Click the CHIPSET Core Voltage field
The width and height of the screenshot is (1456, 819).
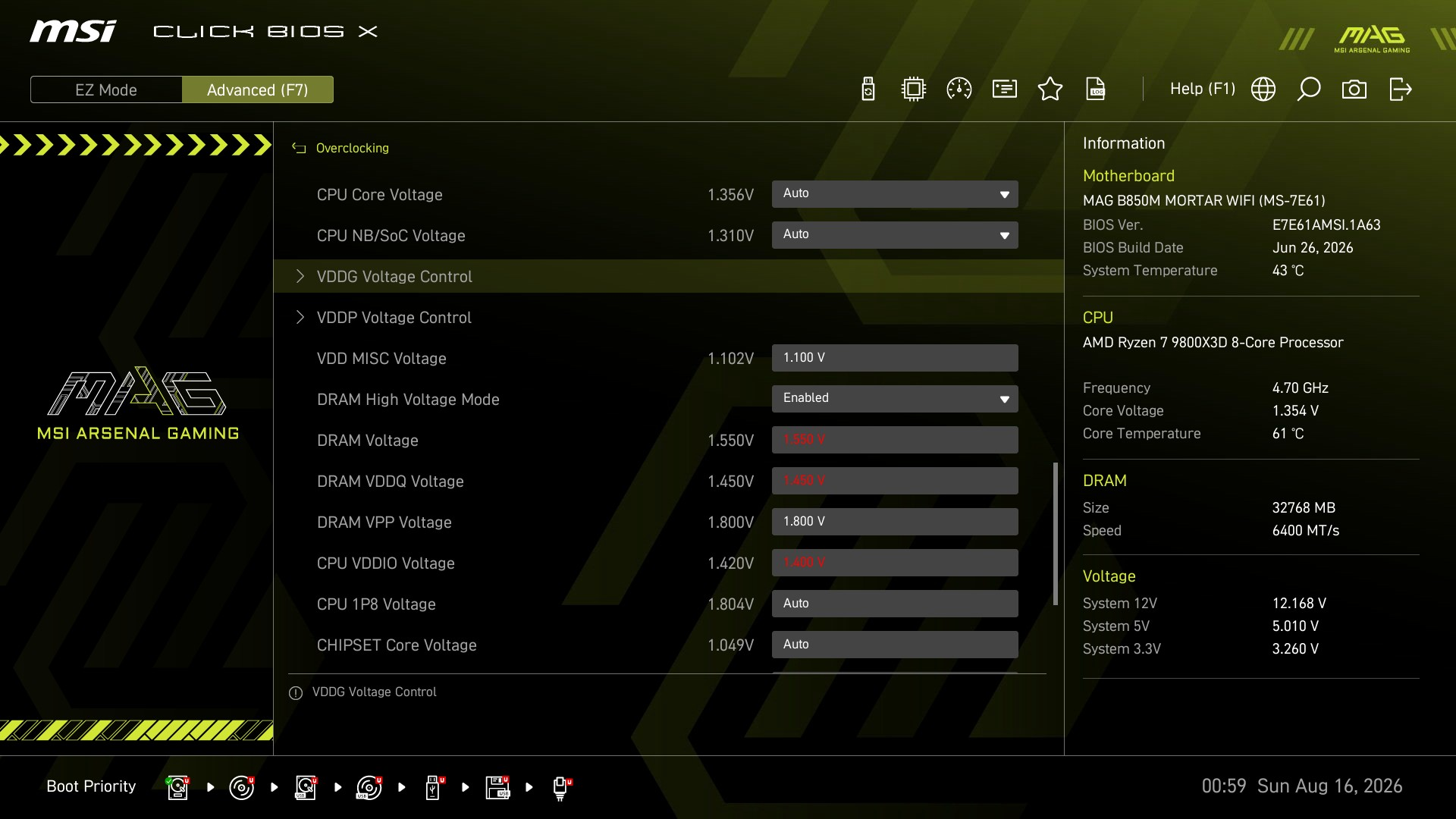pyautogui.click(x=895, y=645)
